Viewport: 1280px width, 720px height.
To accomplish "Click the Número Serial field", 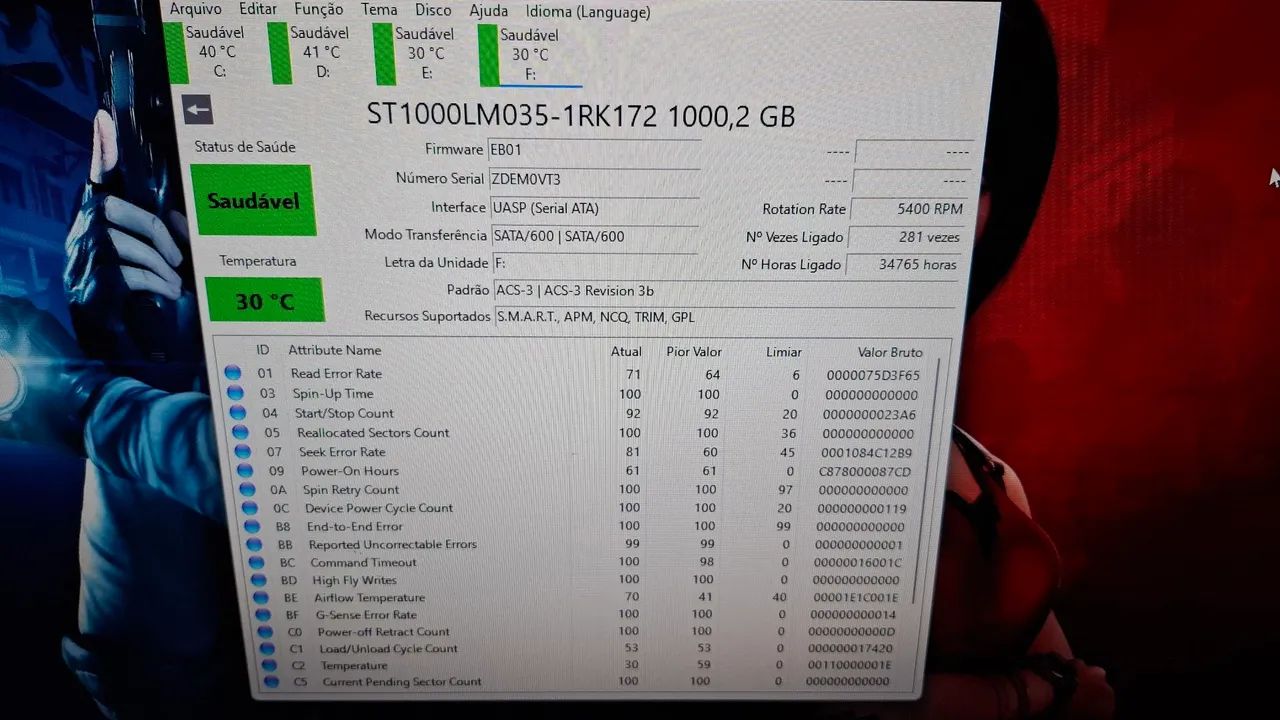I will click(x=594, y=179).
